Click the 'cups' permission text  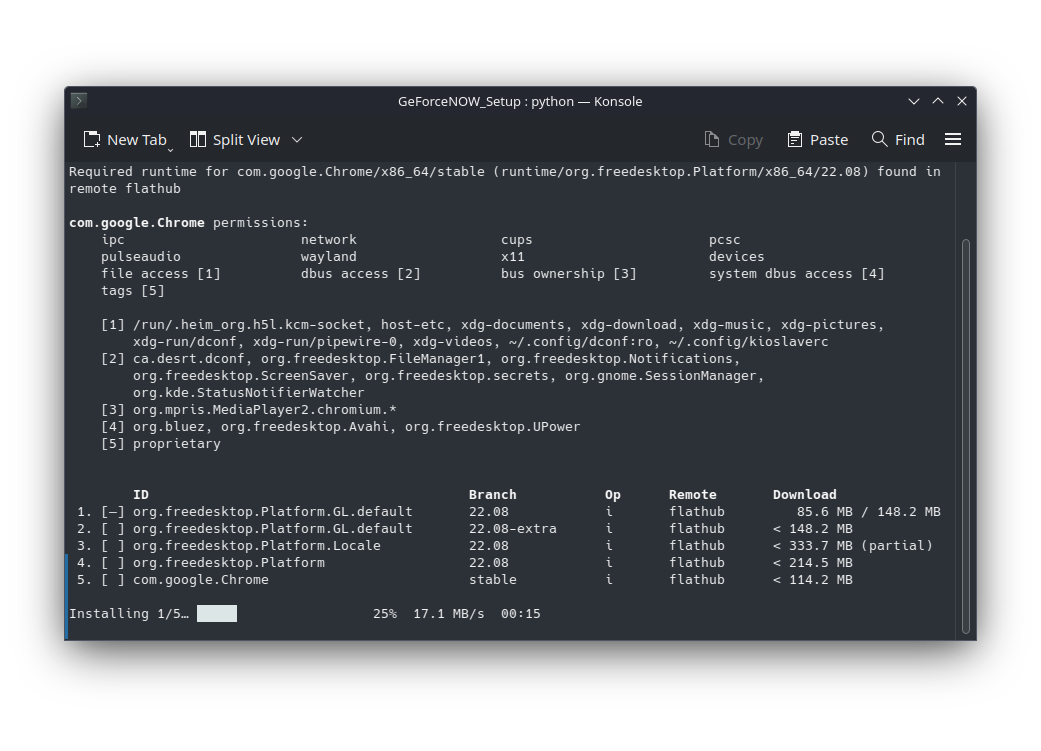(517, 240)
